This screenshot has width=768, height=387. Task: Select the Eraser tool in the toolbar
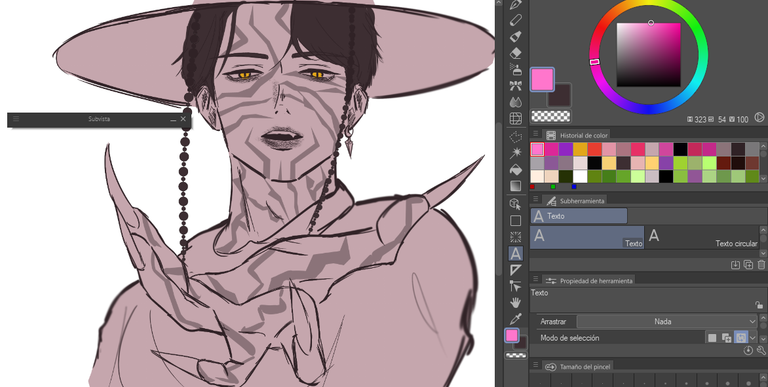tap(515, 53)
